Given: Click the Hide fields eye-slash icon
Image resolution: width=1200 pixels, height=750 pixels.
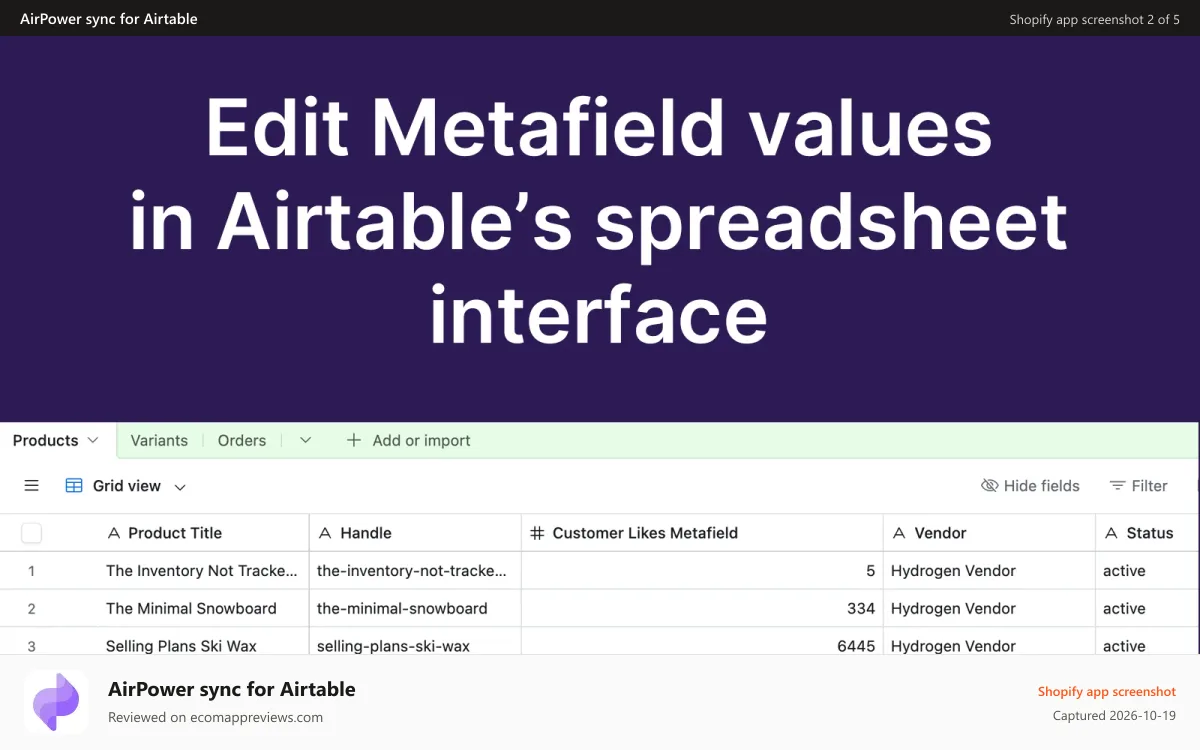Looking at the screenshot, I should (990, 486).
